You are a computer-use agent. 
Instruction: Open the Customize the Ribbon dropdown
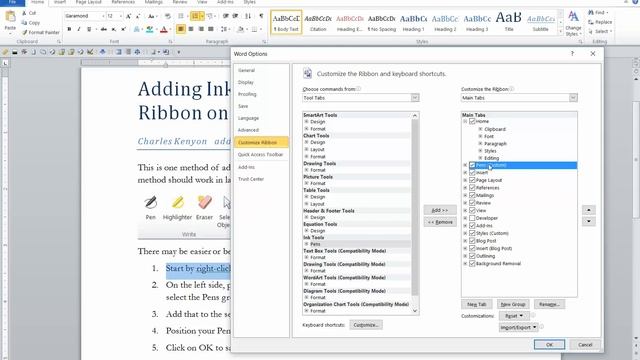point(573,98)
